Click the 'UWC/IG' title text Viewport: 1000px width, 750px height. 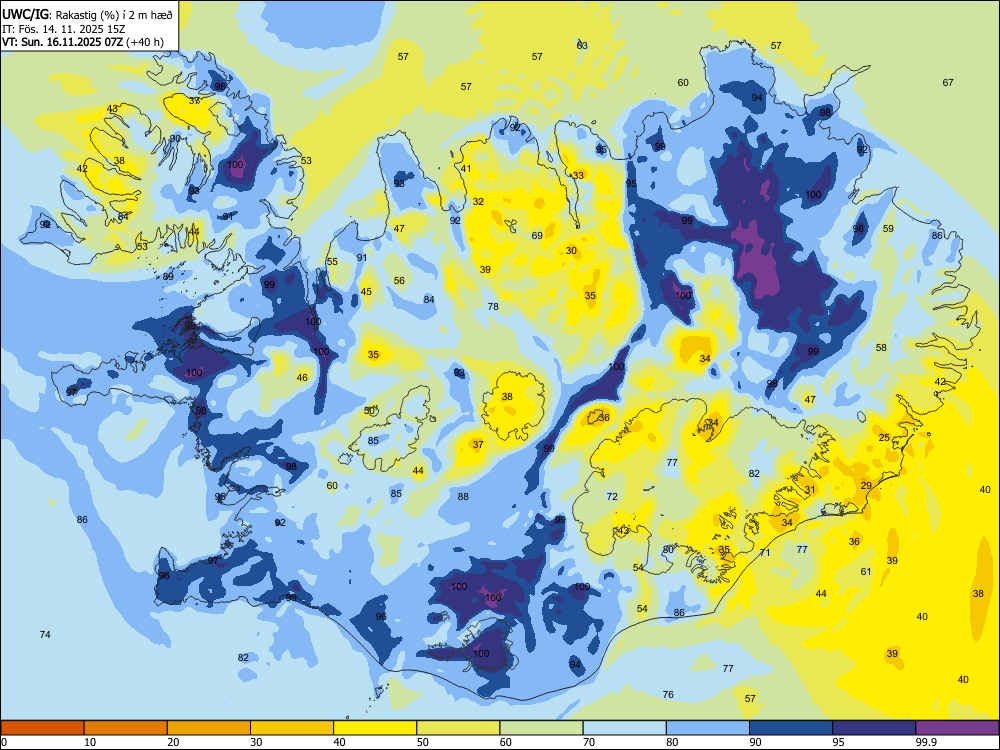pyautogui.click(x=26, y=14)
